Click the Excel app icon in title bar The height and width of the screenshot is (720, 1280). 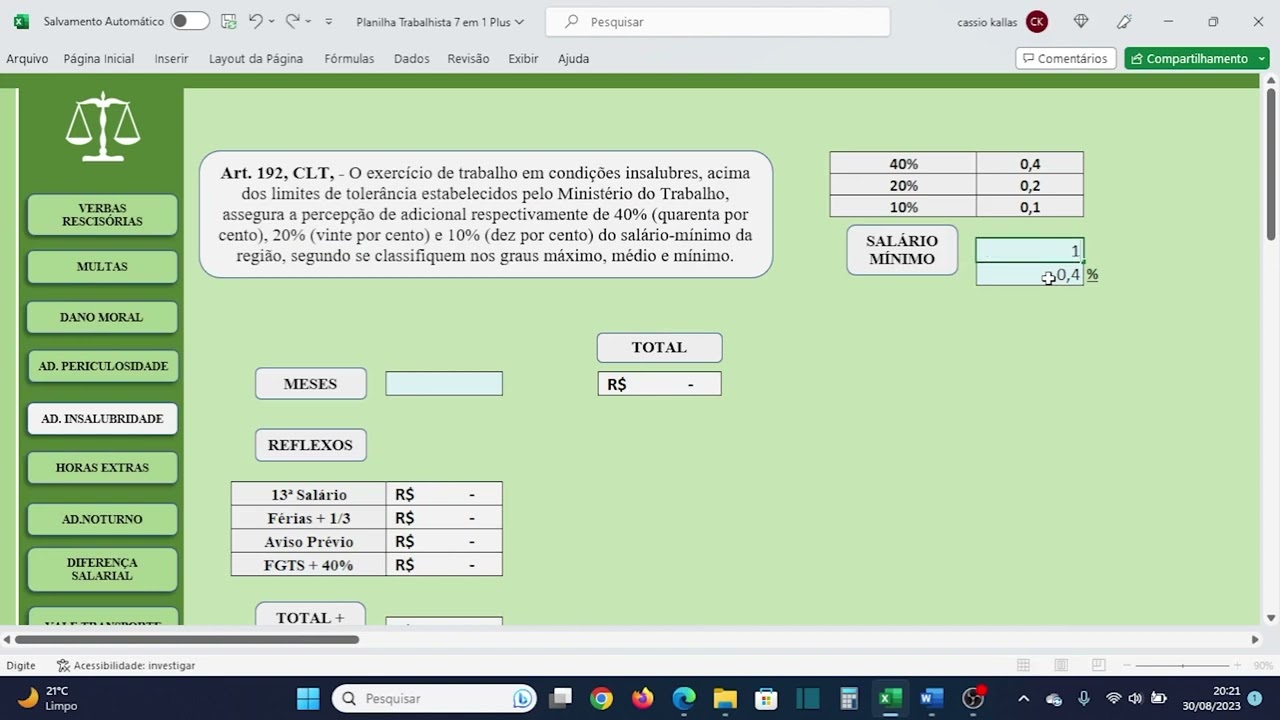21,21
